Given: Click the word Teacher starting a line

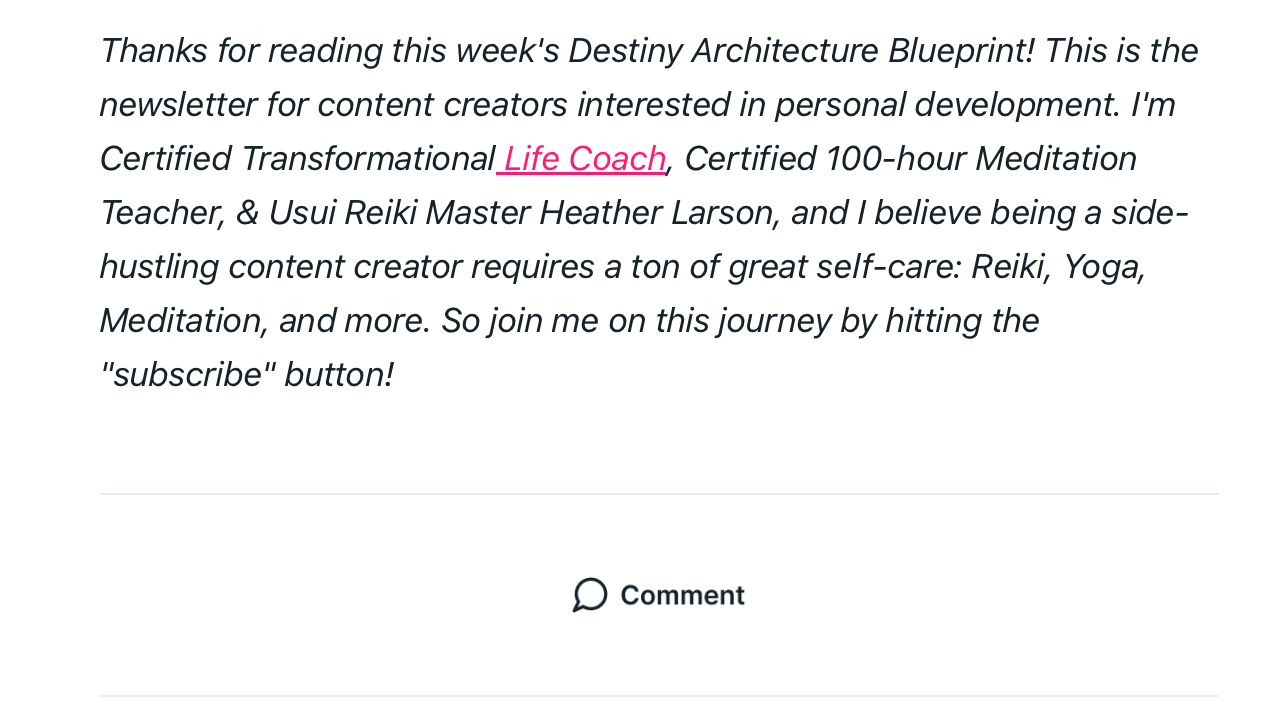Looking at the screenshot, I should 159,212.
